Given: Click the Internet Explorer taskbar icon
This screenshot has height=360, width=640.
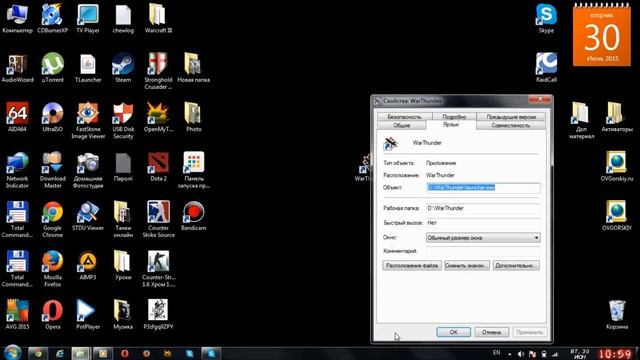Looking at the screenshot, I should coord(60,353).
